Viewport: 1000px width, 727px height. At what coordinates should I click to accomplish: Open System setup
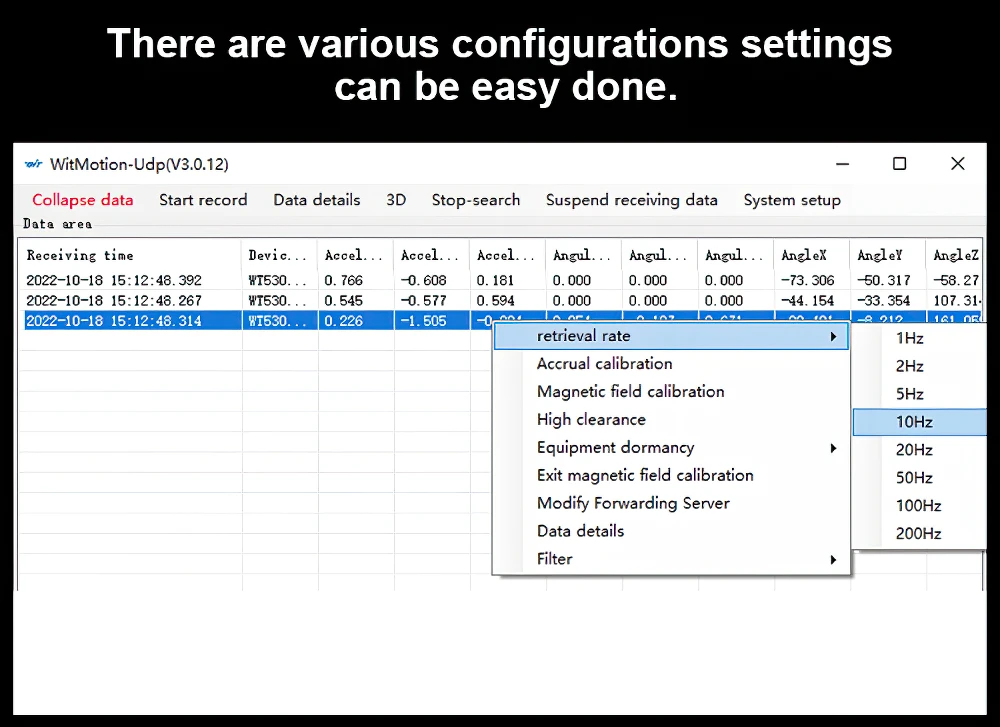pyautogui.click(x=792, y=200)
